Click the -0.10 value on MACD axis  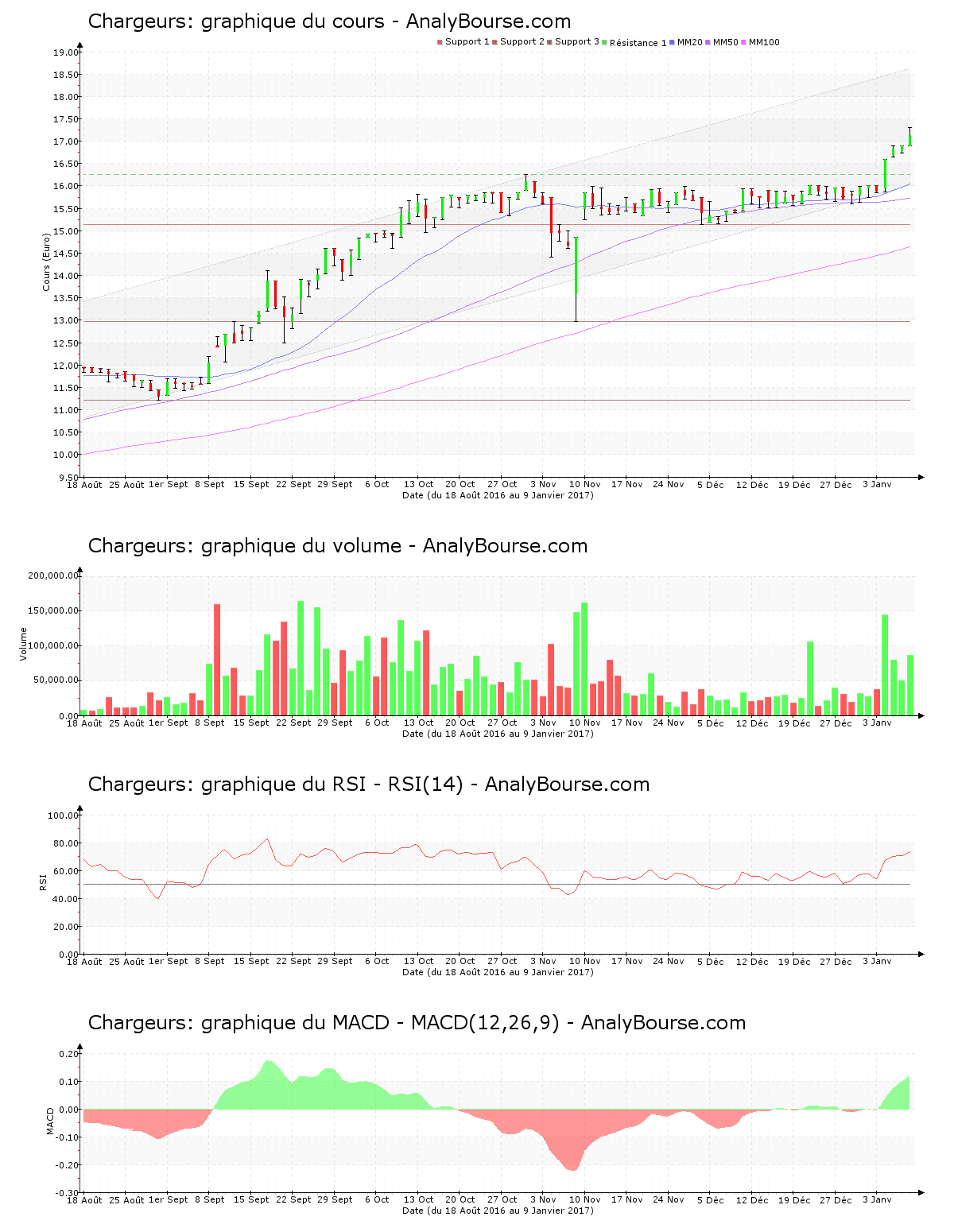(68, 1137)
